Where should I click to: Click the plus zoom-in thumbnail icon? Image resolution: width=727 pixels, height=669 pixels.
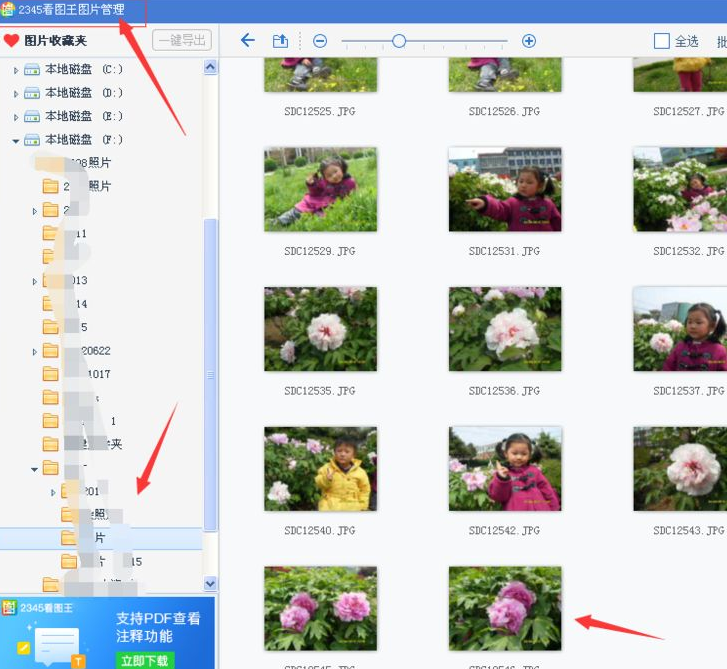tap(529, 41)
